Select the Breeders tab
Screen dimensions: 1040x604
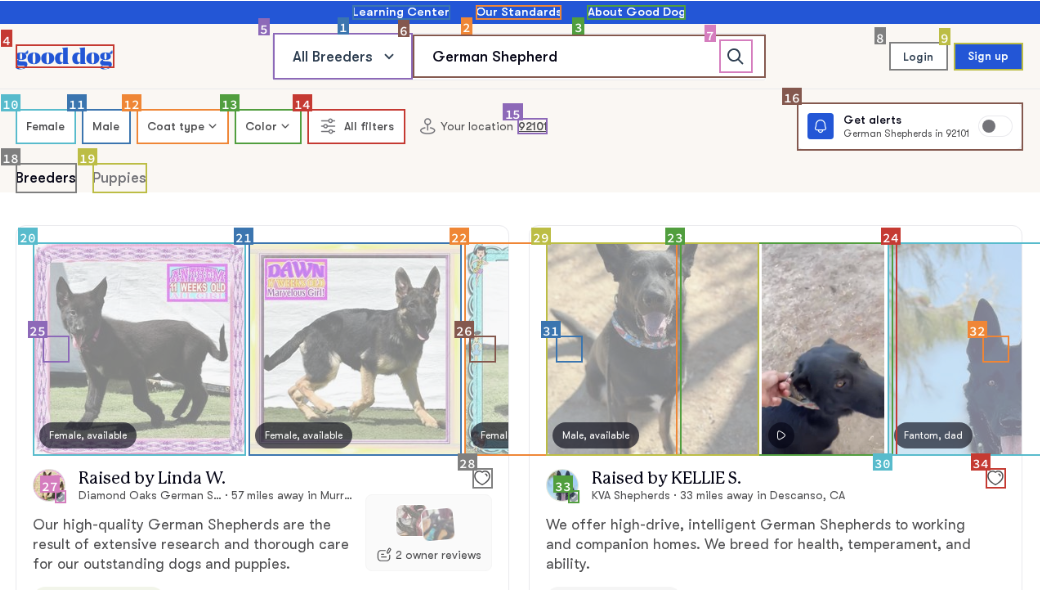(45, 178)
